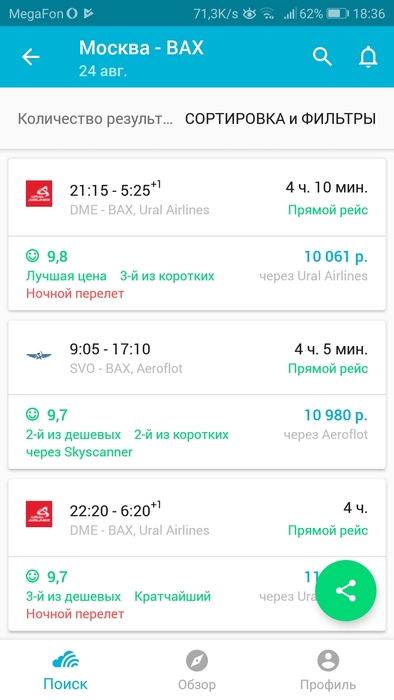The width and height of the screenshot is (394, 700).
Task: Open flight 9:05 - 17:10 details
Action: click(197, 358)
